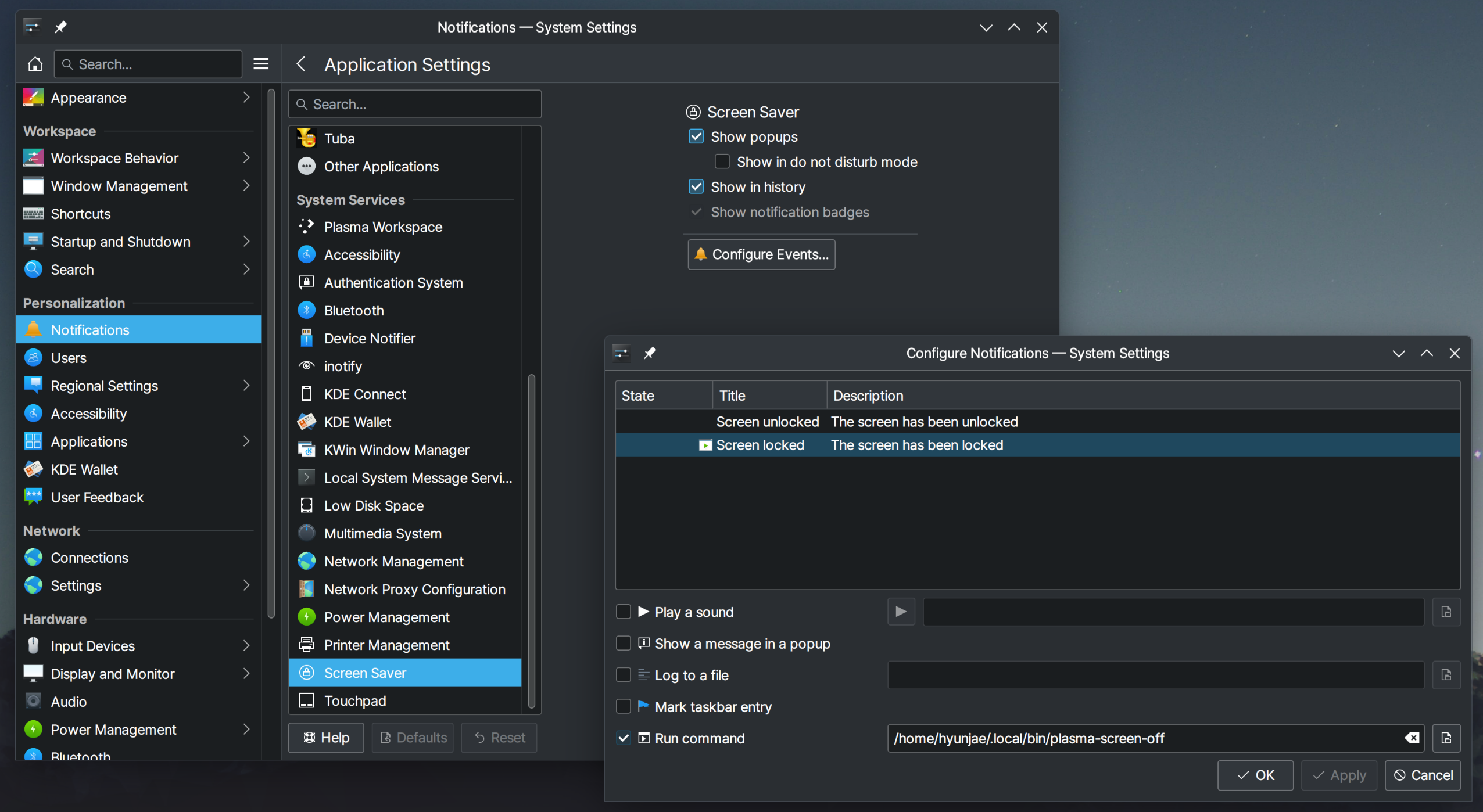Image resolution: width=1483 pixels, height=812 pixels.
Task: Click the left sidebar scrollbar
Action: click(x=271, y=353)
